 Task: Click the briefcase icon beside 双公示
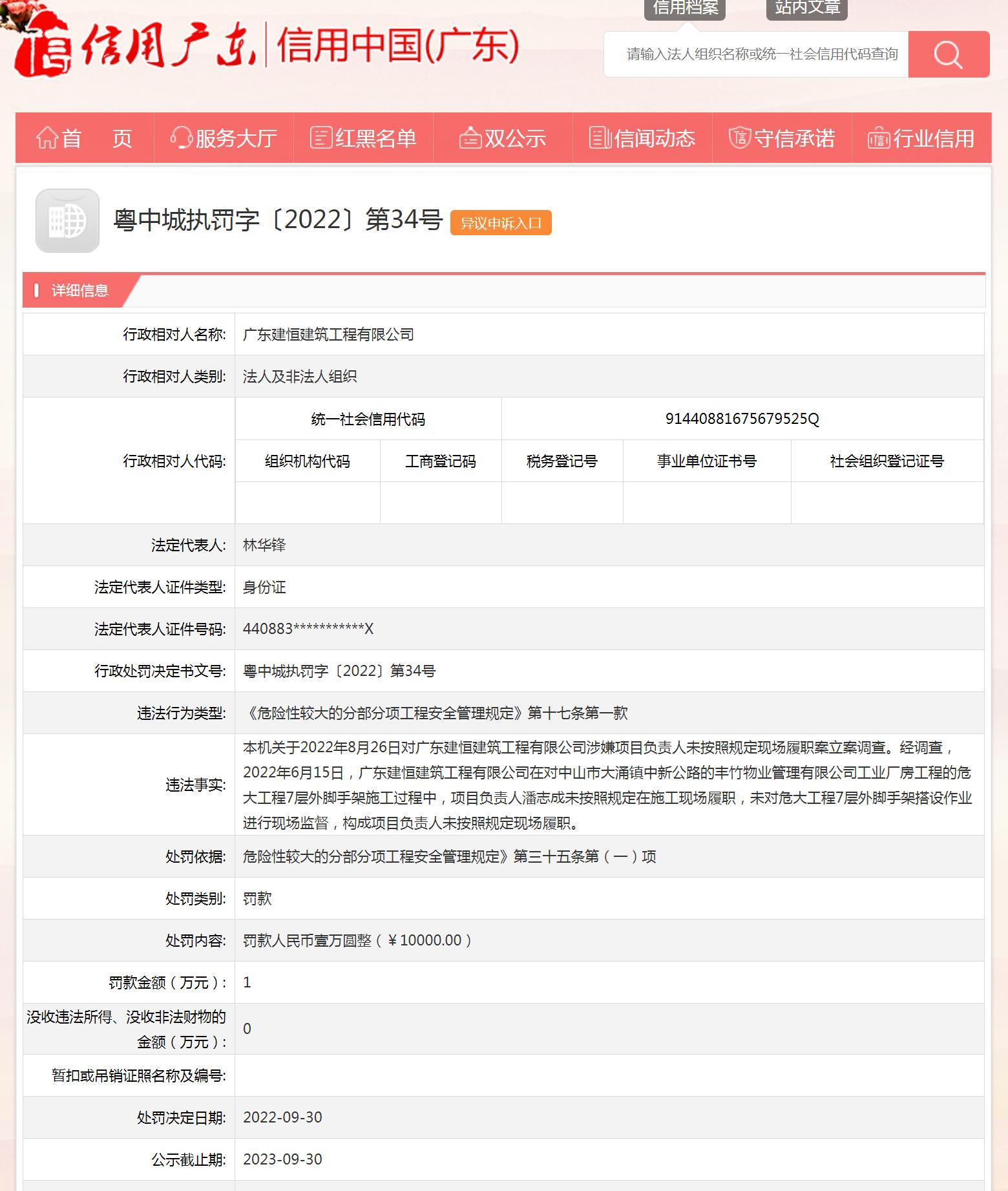coord(470,138)
